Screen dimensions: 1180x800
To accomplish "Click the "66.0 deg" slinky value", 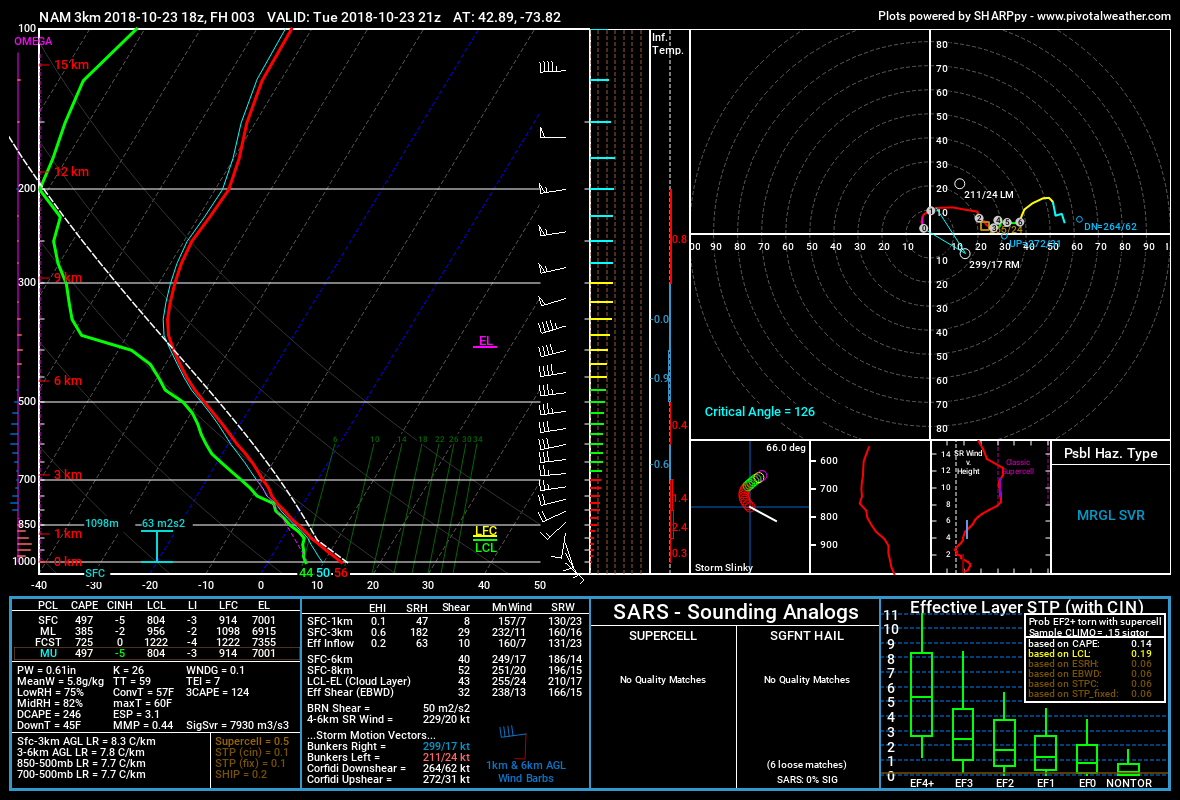I will 786,448.
